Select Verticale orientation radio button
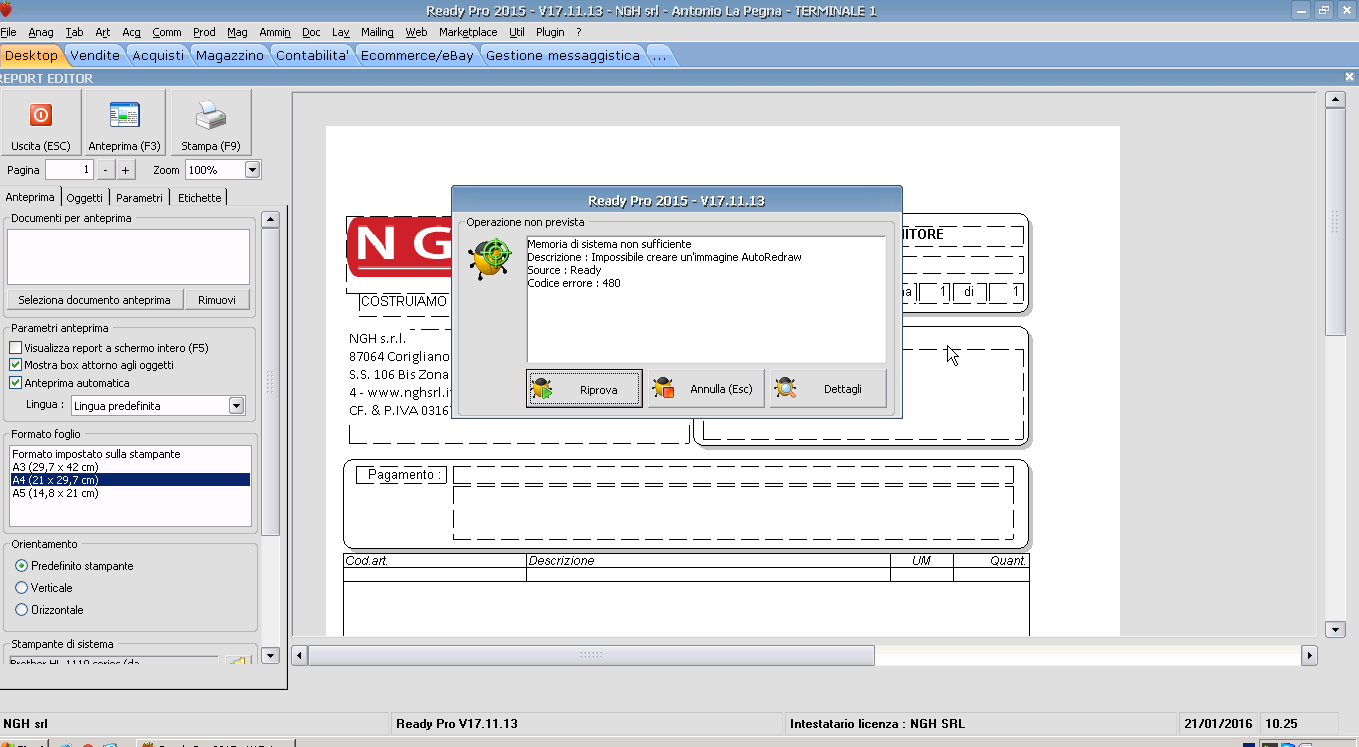Image resolution: width=1359 pixels, height=747 pixels. tap(22, 588)
